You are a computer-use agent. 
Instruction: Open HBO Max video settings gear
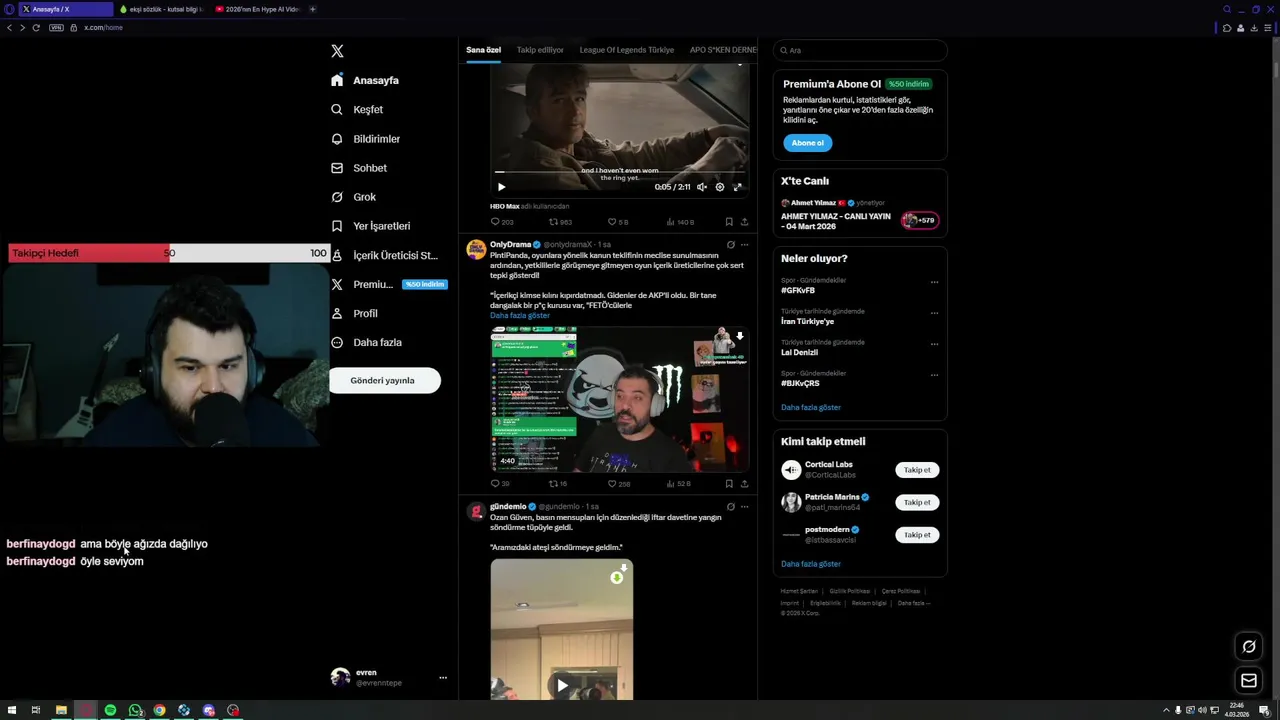(x=720, y=187)
